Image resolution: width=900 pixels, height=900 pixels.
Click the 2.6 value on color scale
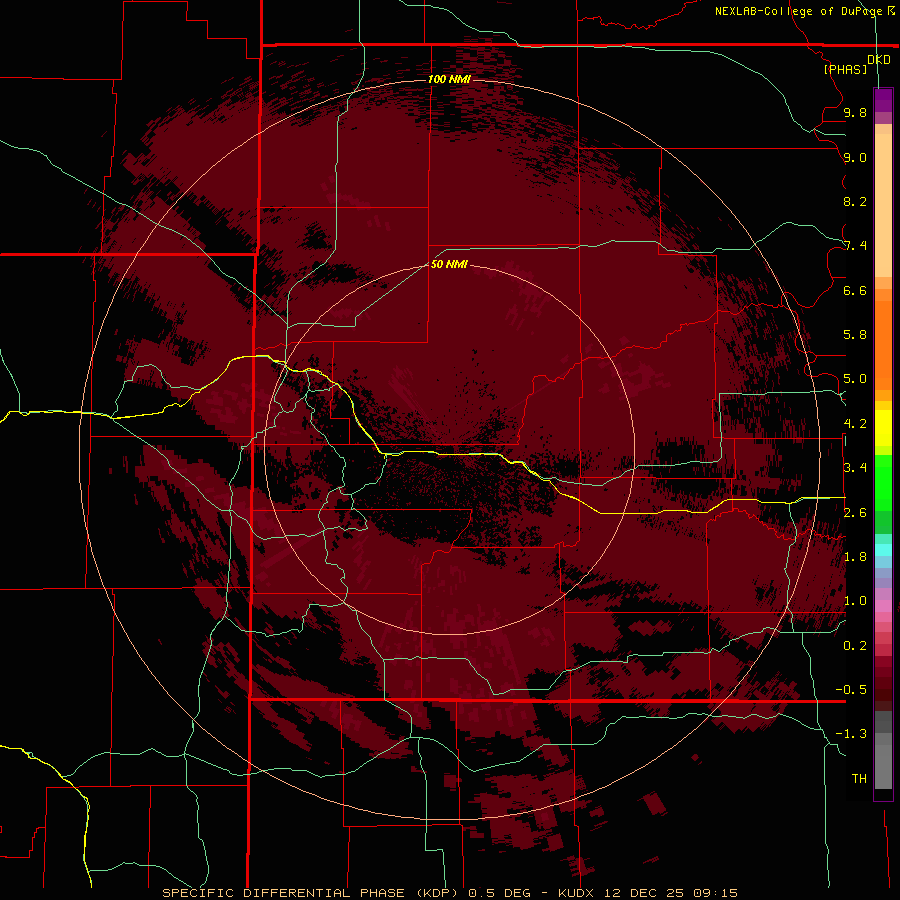855,513
